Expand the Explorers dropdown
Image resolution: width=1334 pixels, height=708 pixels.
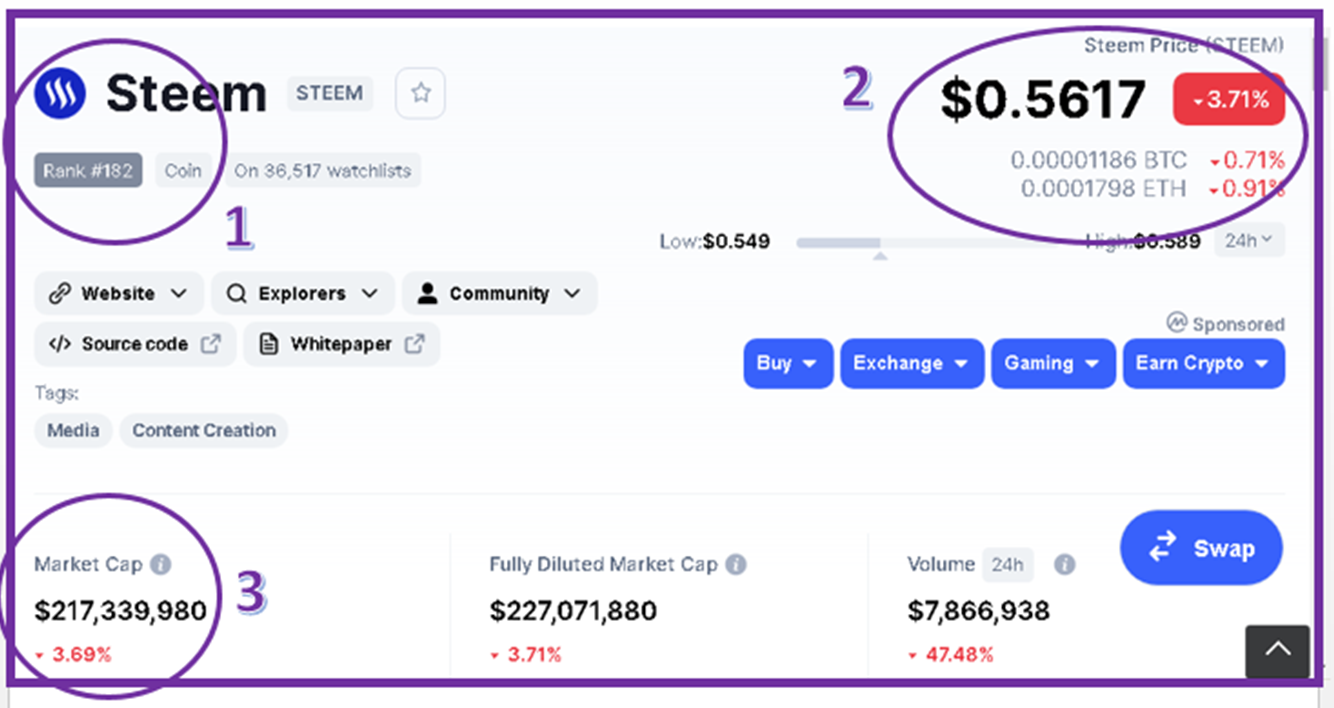(x=303, y=293)
